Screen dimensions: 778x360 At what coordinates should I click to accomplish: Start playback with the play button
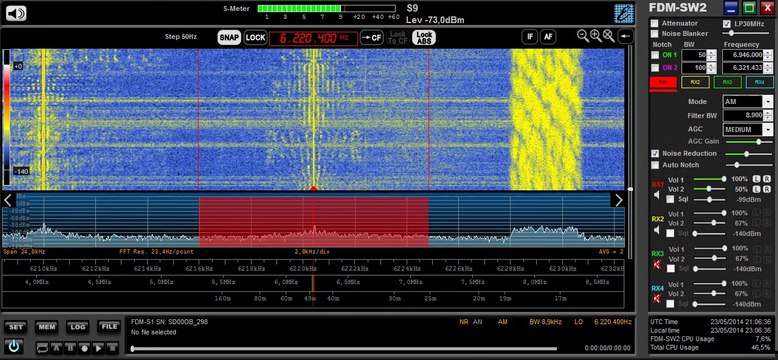[99, 348]
